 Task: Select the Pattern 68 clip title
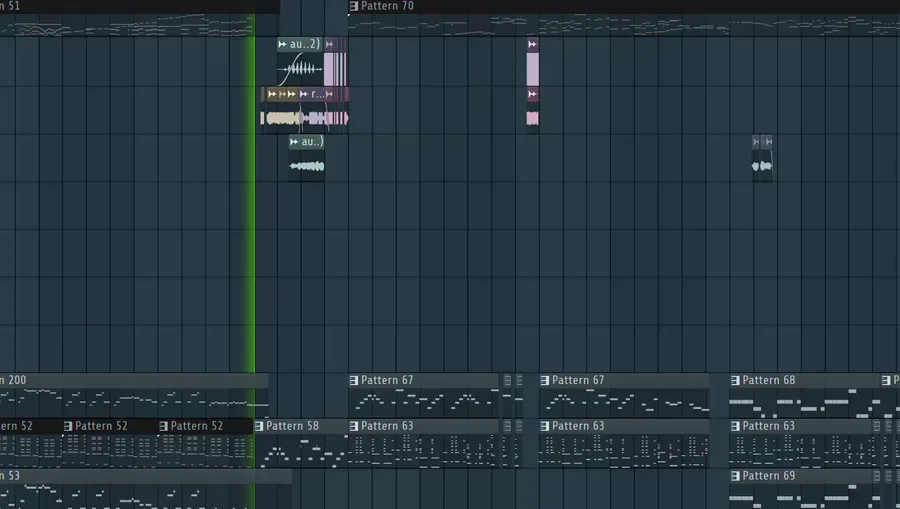[769, 380]
